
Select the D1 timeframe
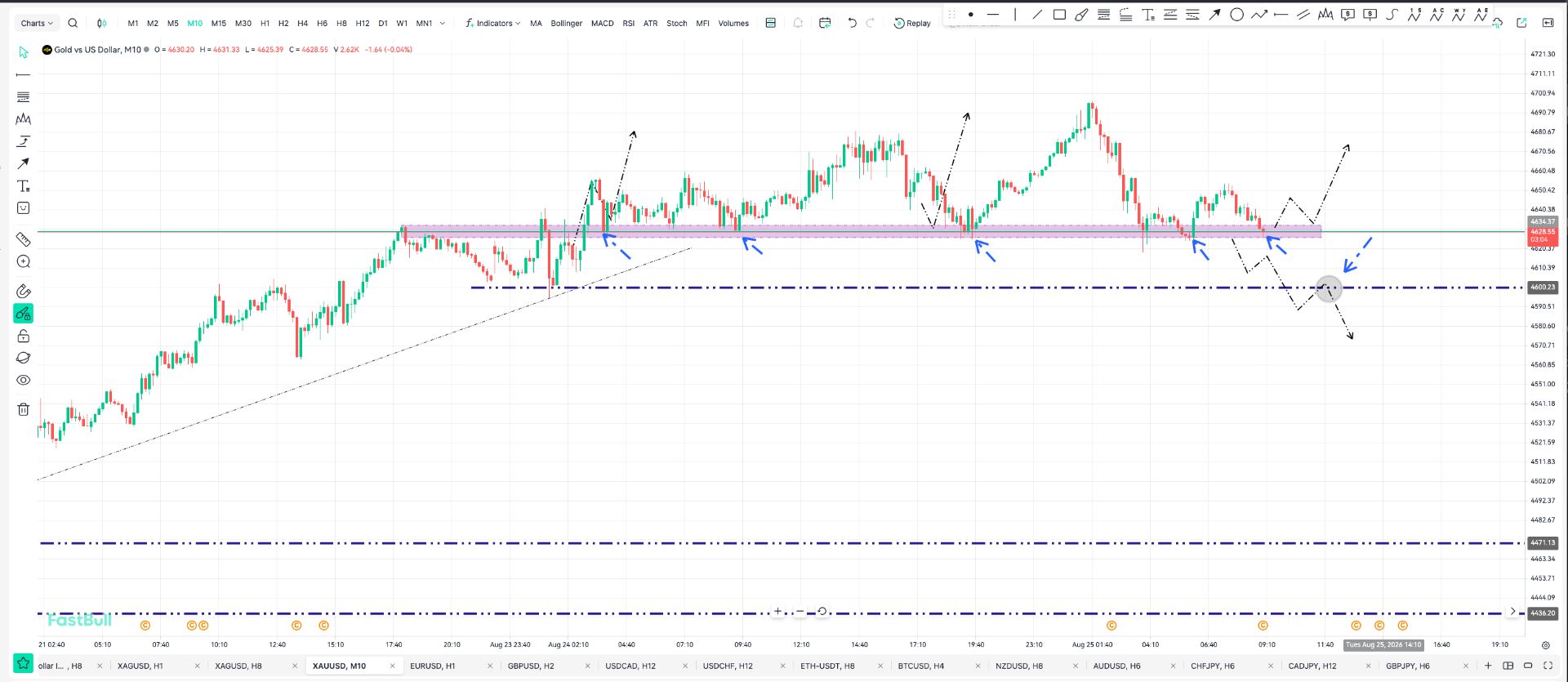[383, 24]
